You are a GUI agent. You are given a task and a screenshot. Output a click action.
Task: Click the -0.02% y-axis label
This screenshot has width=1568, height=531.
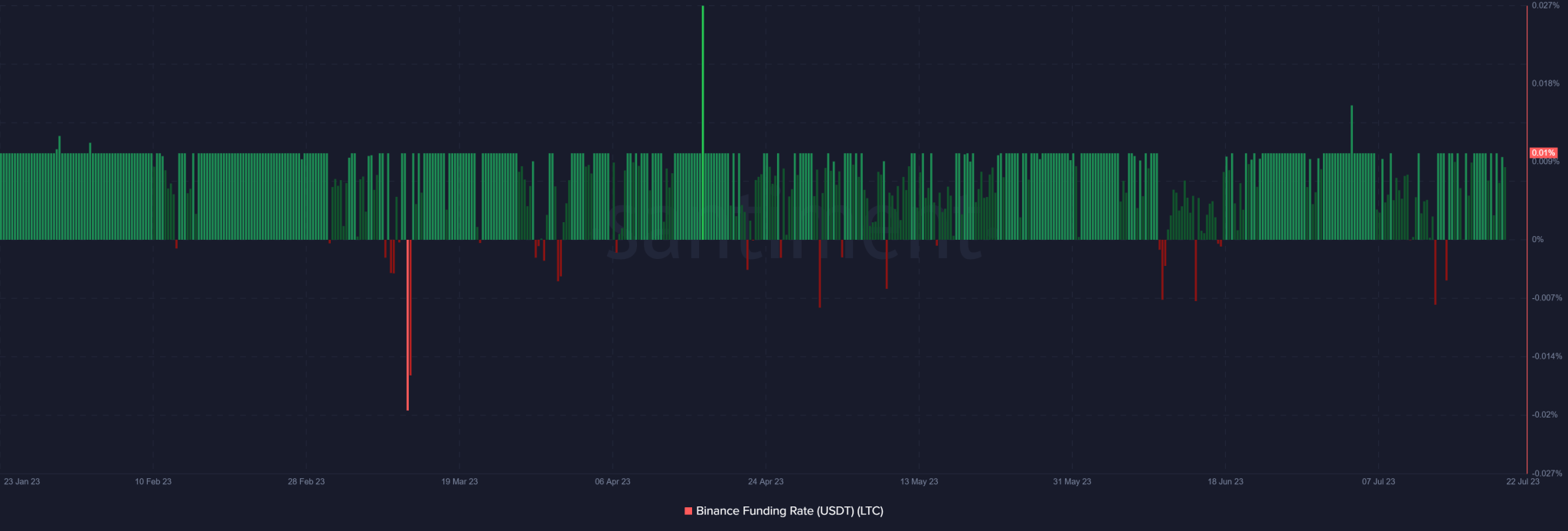(1544, 415)
